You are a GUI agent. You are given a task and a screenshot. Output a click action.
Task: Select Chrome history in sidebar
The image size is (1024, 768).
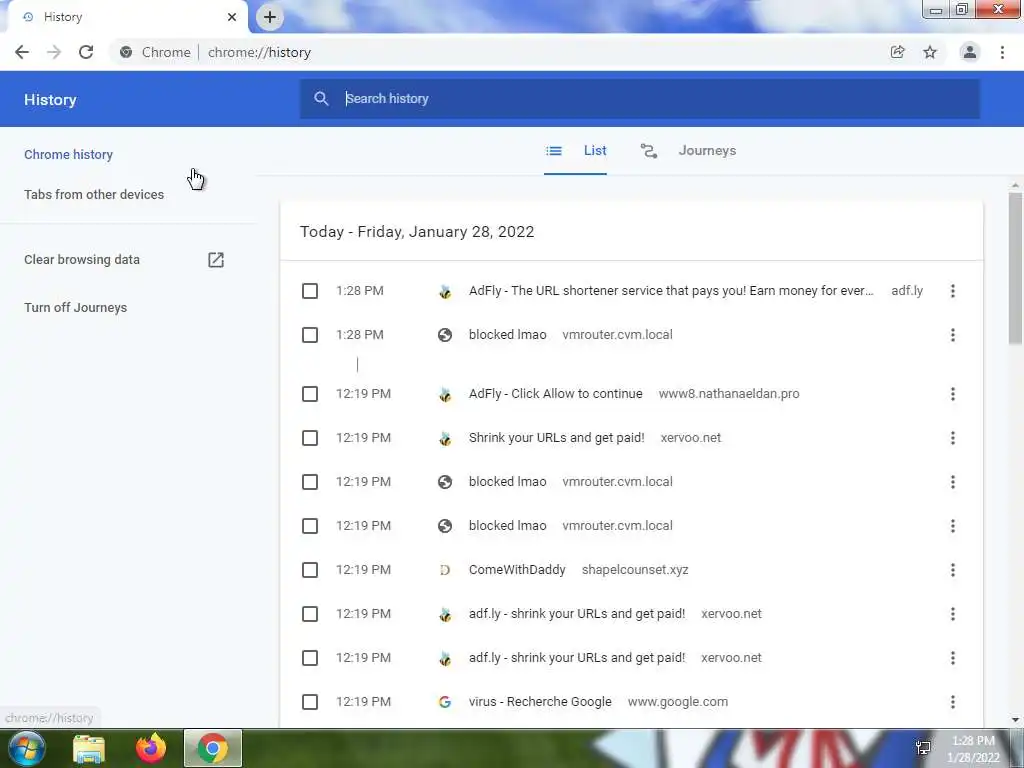coord(69,155)
